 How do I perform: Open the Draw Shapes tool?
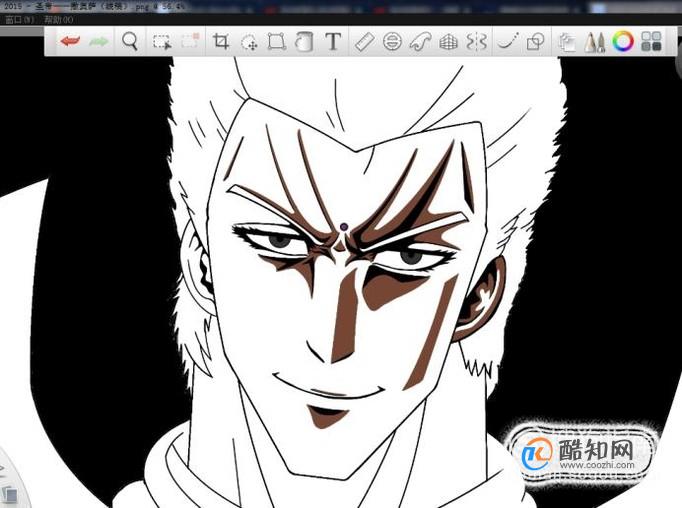click(x=535, y=42)
